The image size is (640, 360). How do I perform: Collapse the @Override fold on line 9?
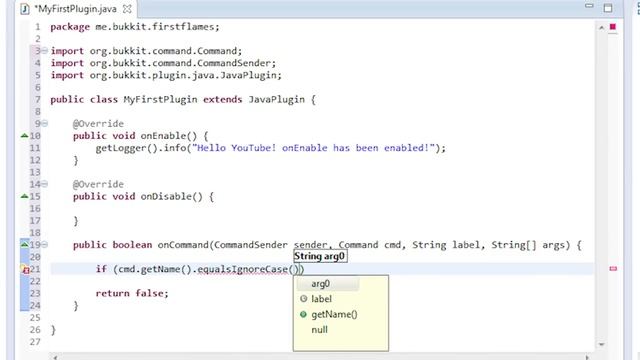(44, 123)
